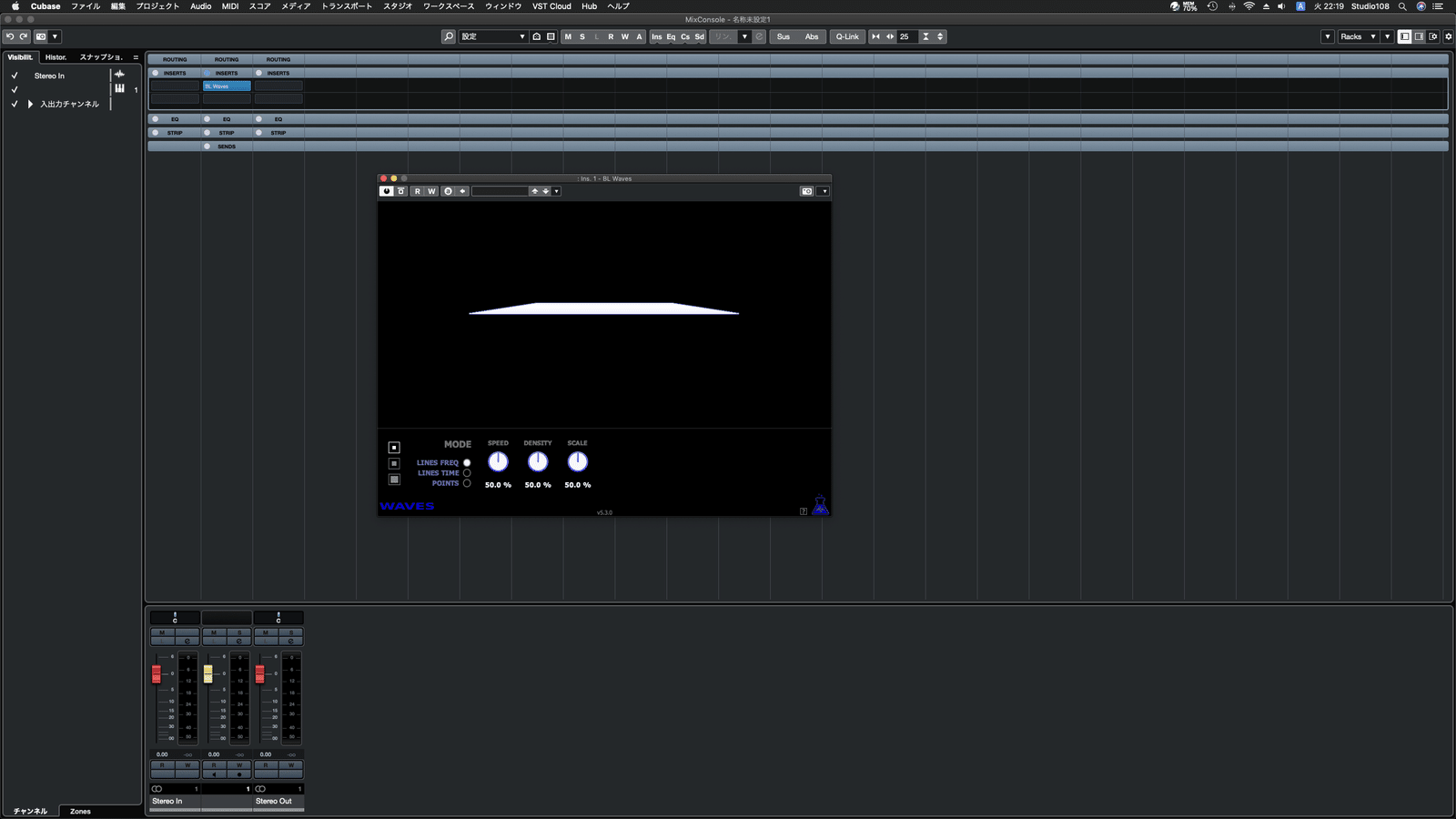1456x819 pixels.
Task: Bypass all sends with Sd button
Action: point(700,36)
